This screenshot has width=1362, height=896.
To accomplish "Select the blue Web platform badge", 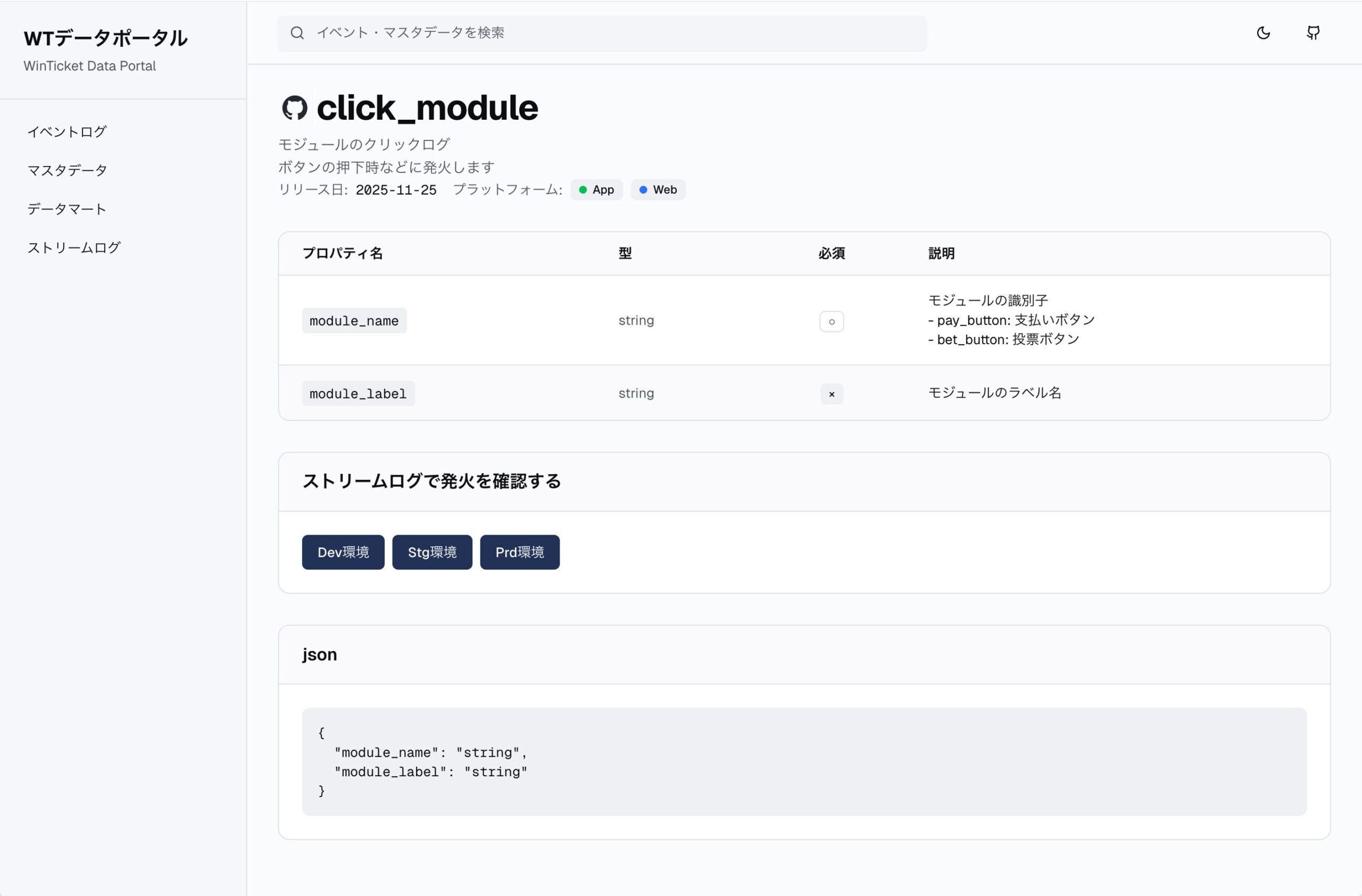I will 658,189.
